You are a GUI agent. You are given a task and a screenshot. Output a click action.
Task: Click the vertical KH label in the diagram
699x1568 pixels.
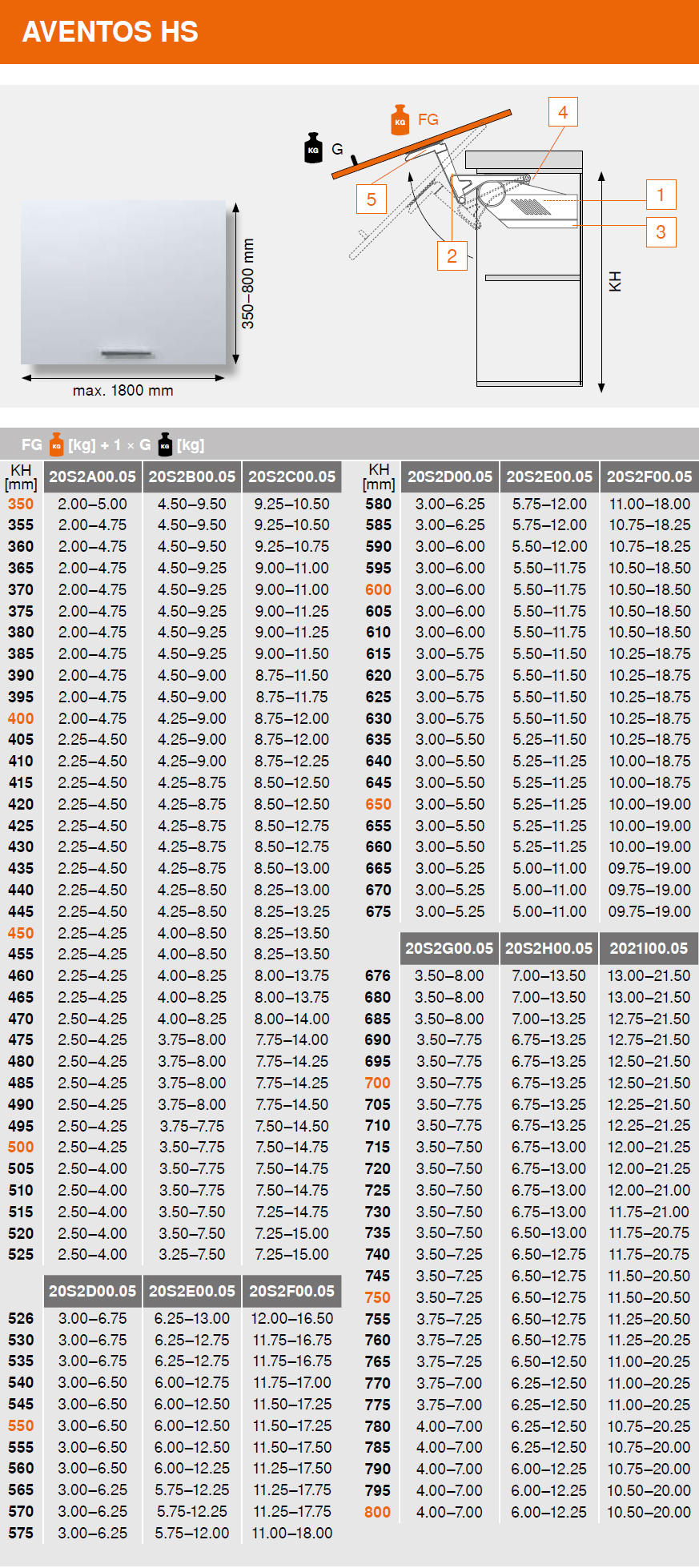tap(615, 282)
